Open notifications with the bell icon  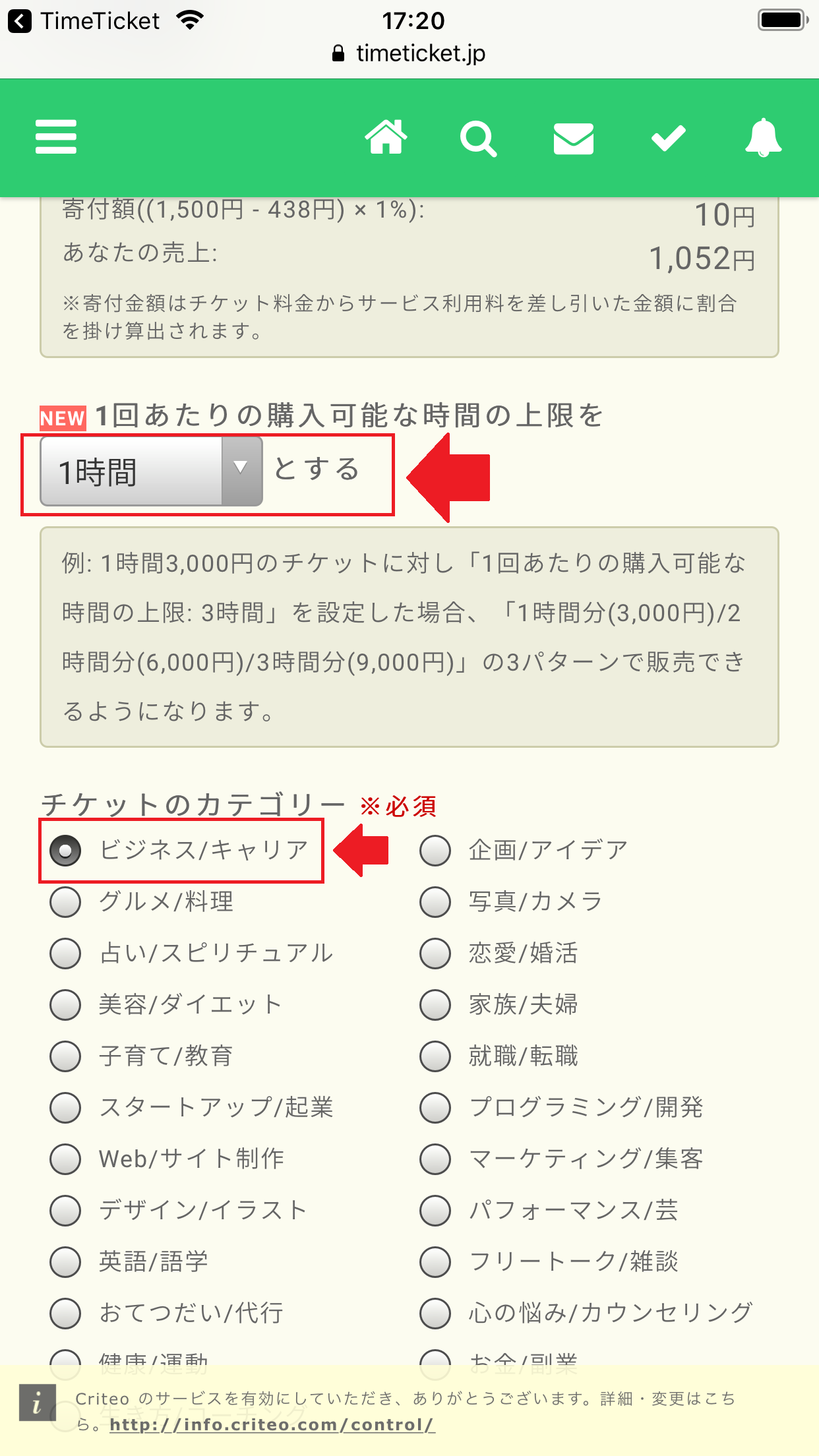point(763,137)
